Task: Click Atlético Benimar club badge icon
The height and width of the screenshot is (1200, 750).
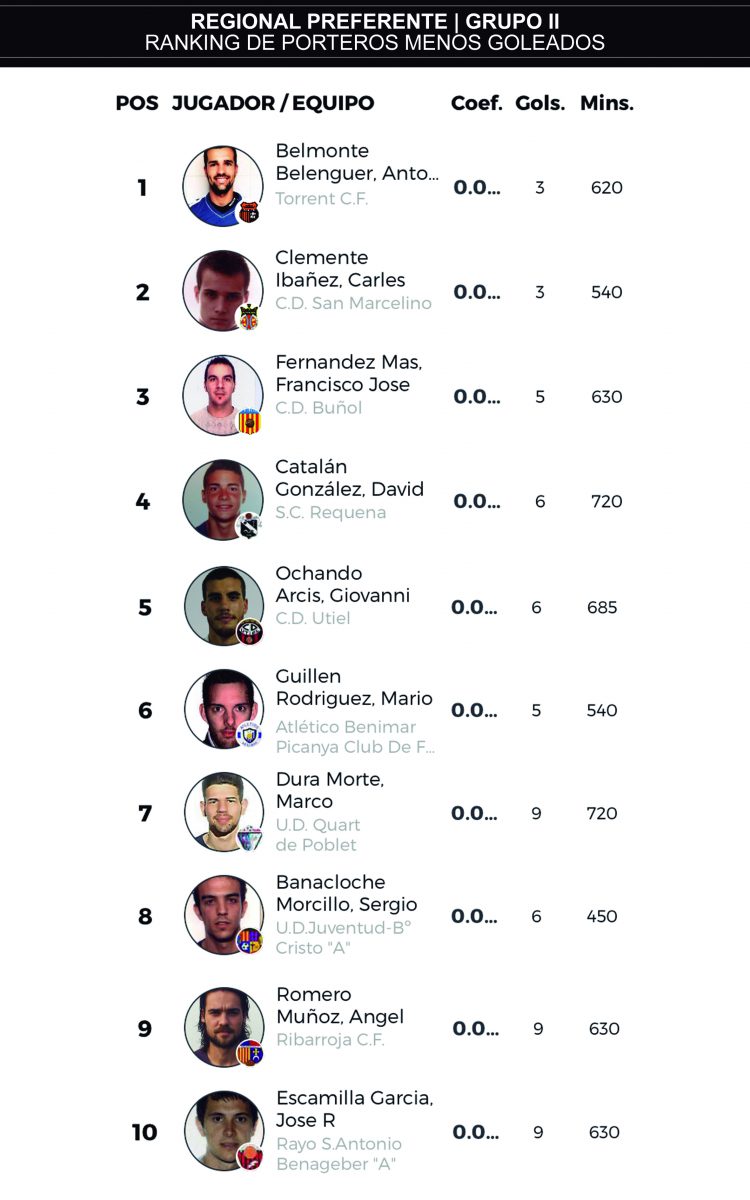Action: point(249,735)
